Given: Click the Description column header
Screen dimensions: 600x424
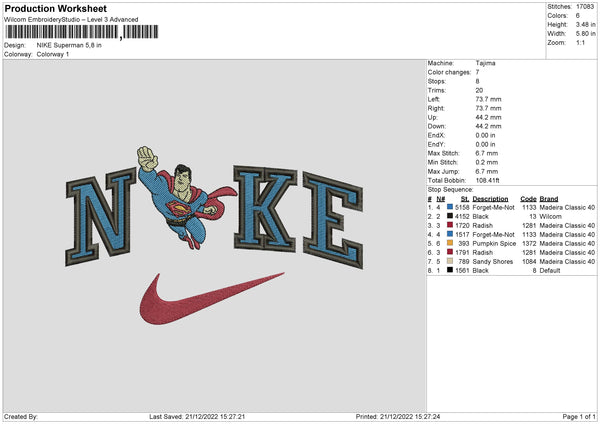Looking at the screenshot, I should pyautogui.click(x=490, y=199).
